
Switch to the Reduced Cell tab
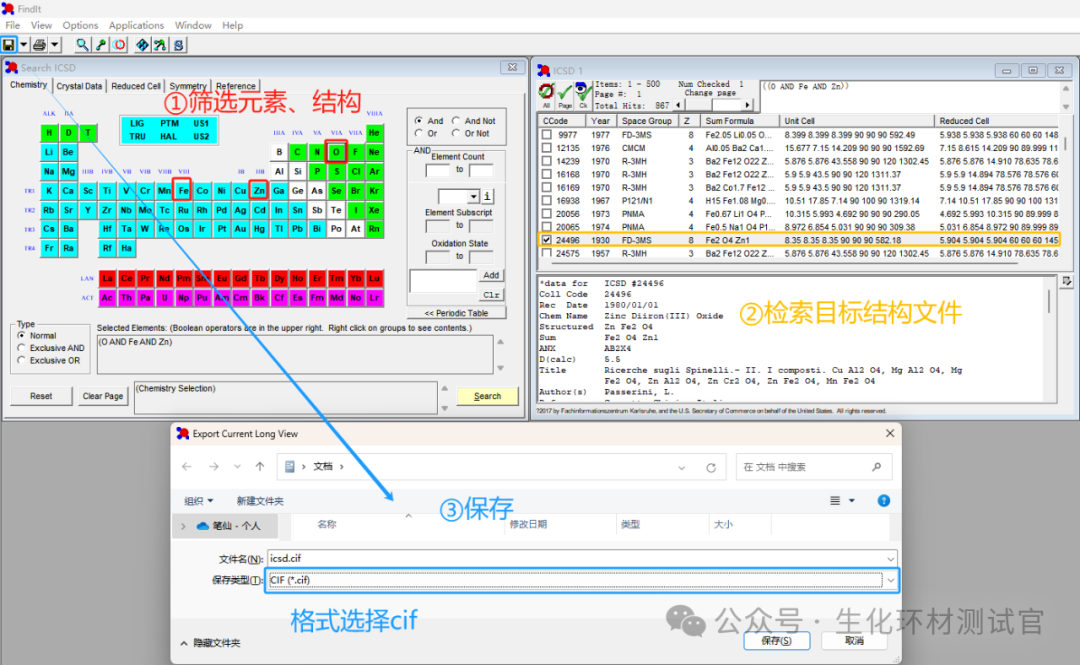(136, 86)
